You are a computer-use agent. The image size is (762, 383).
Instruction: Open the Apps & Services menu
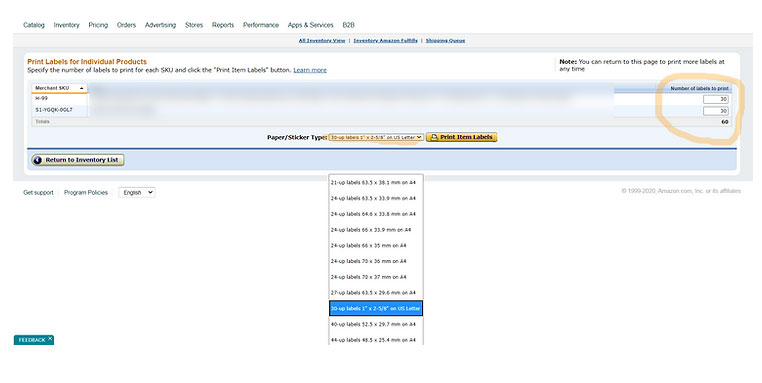311,25
